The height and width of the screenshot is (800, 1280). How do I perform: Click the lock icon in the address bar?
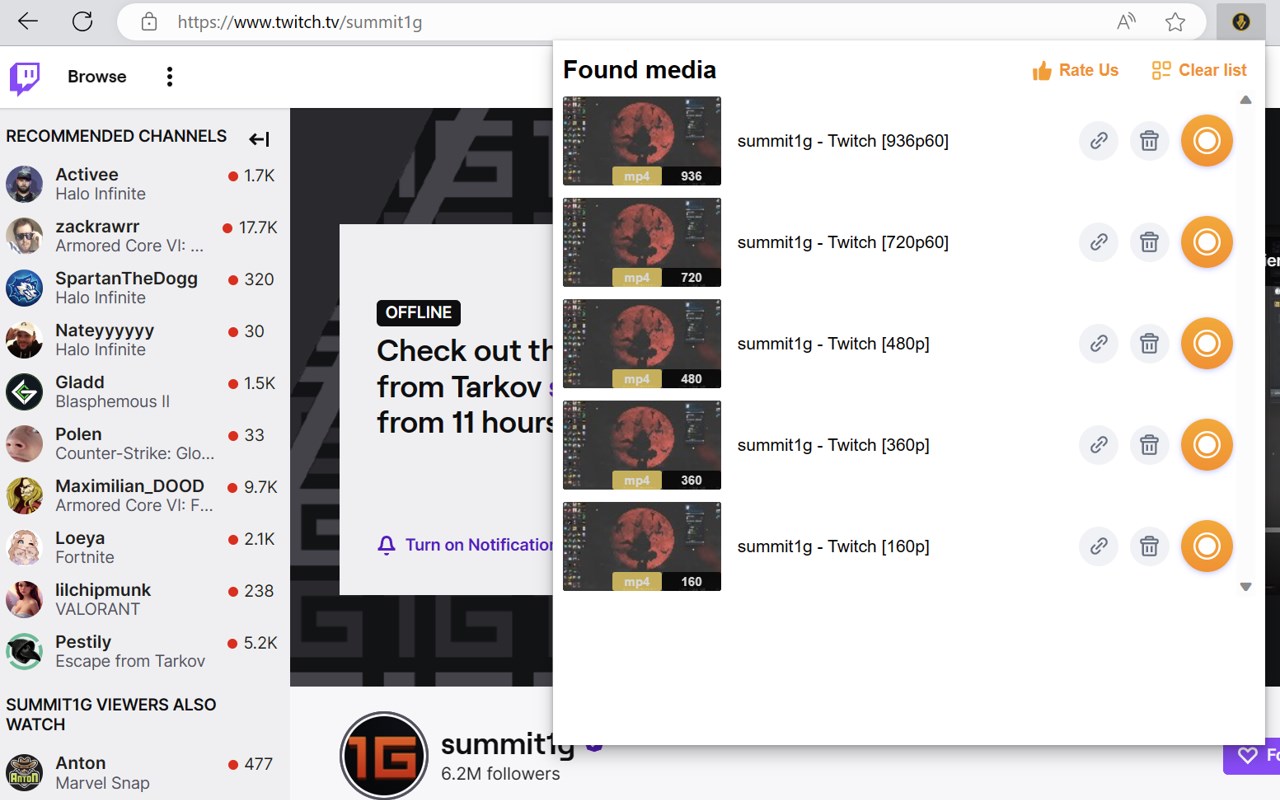tap(149, 21)
